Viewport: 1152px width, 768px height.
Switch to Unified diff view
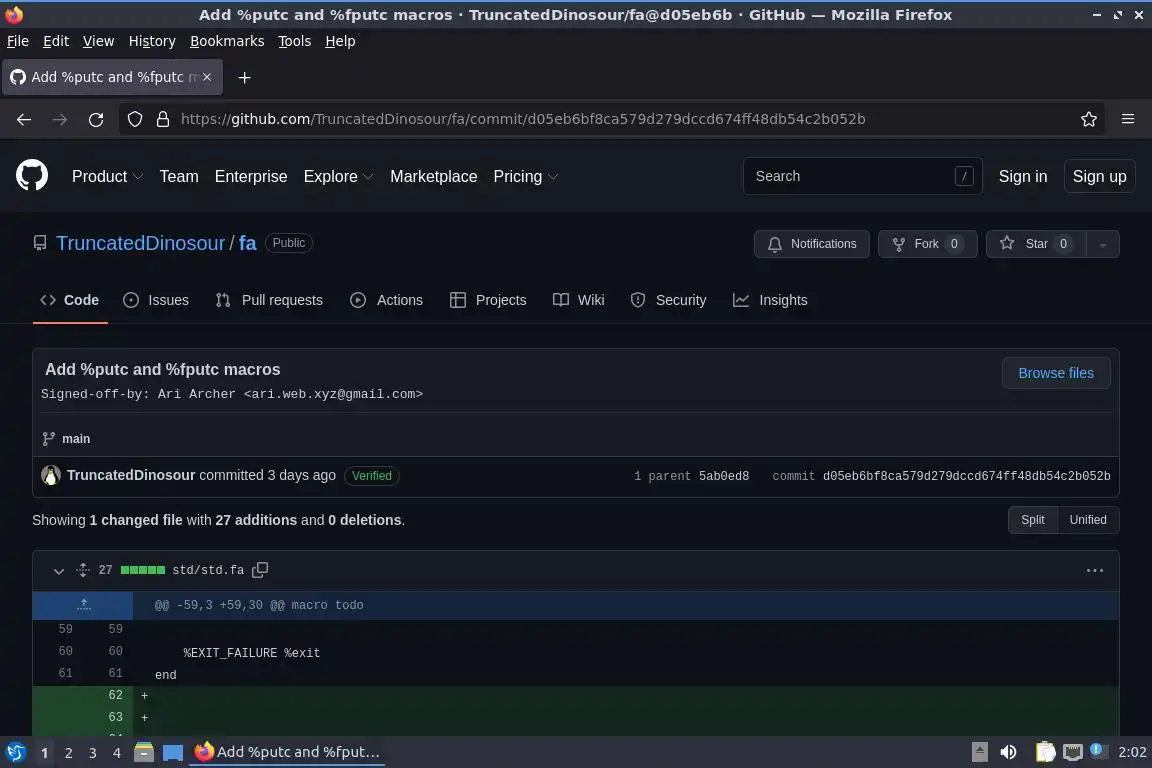point(1088,520)
